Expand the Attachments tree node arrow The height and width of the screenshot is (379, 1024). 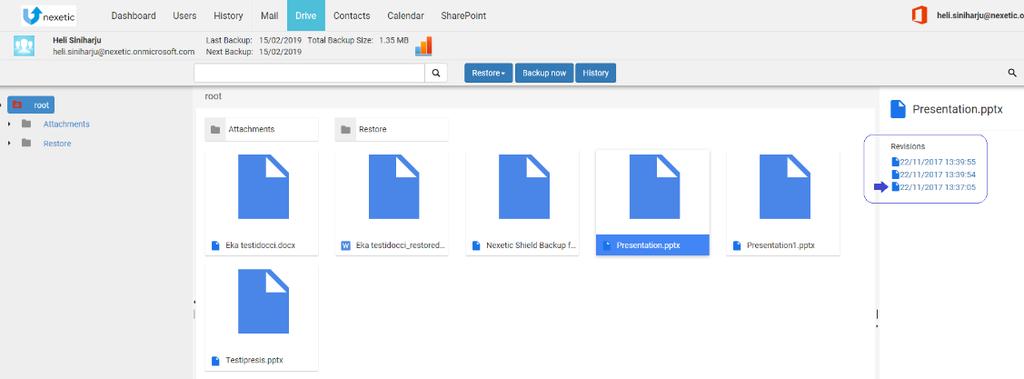pos(8,124)
